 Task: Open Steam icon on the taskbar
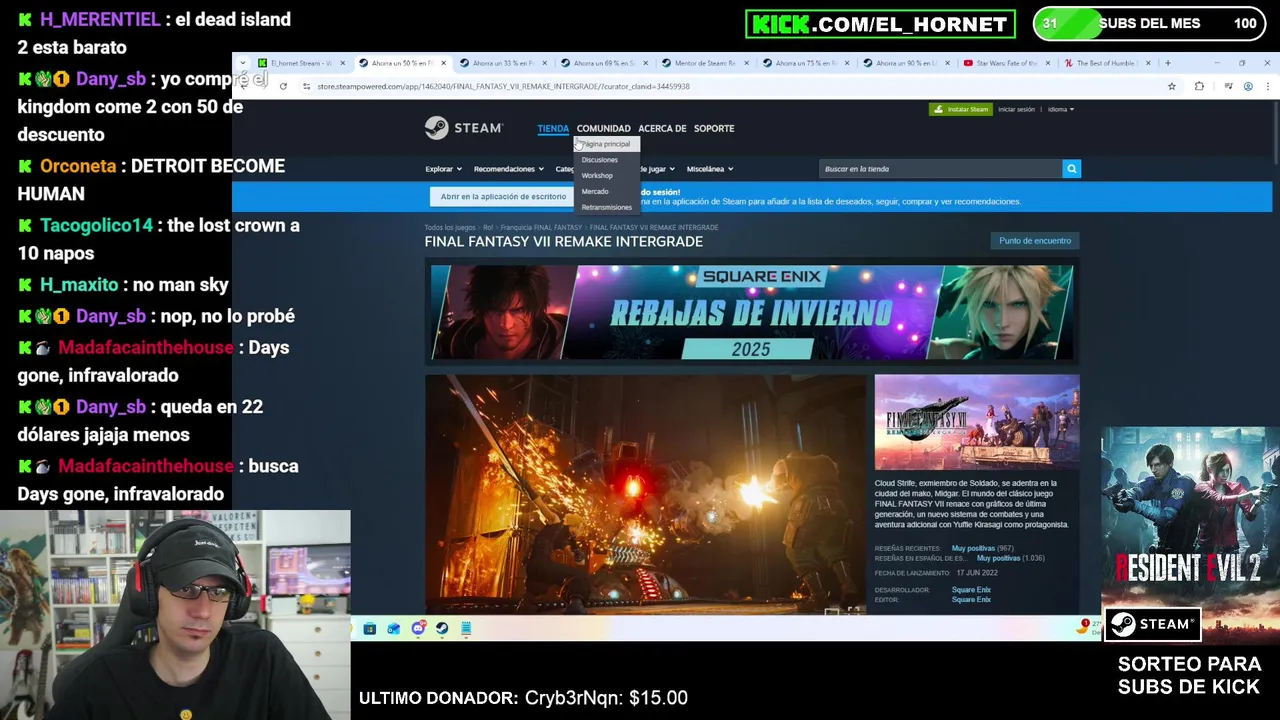point(442,629)
